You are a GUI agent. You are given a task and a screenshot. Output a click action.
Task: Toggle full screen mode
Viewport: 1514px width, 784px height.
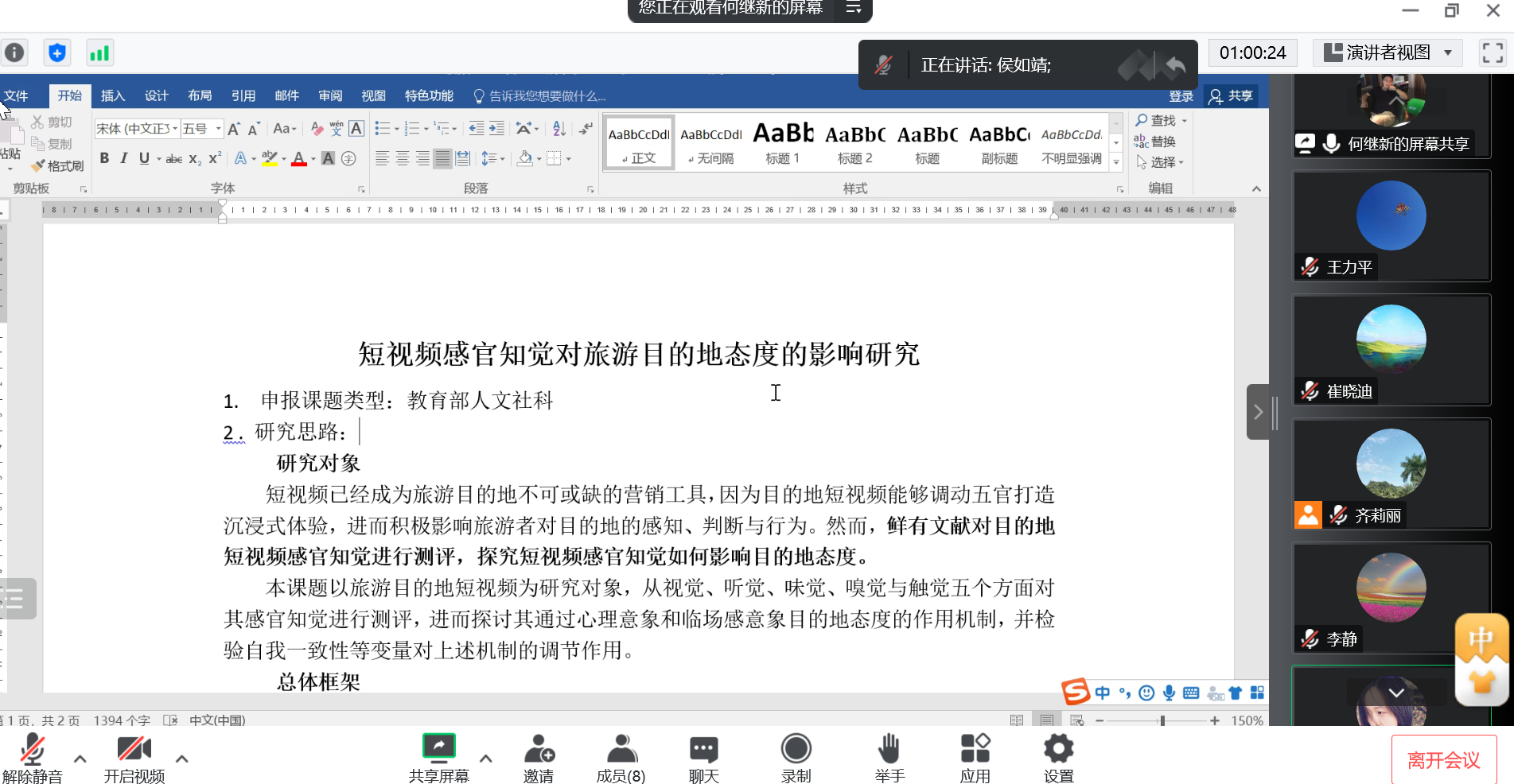click(x=1493, y=53)
